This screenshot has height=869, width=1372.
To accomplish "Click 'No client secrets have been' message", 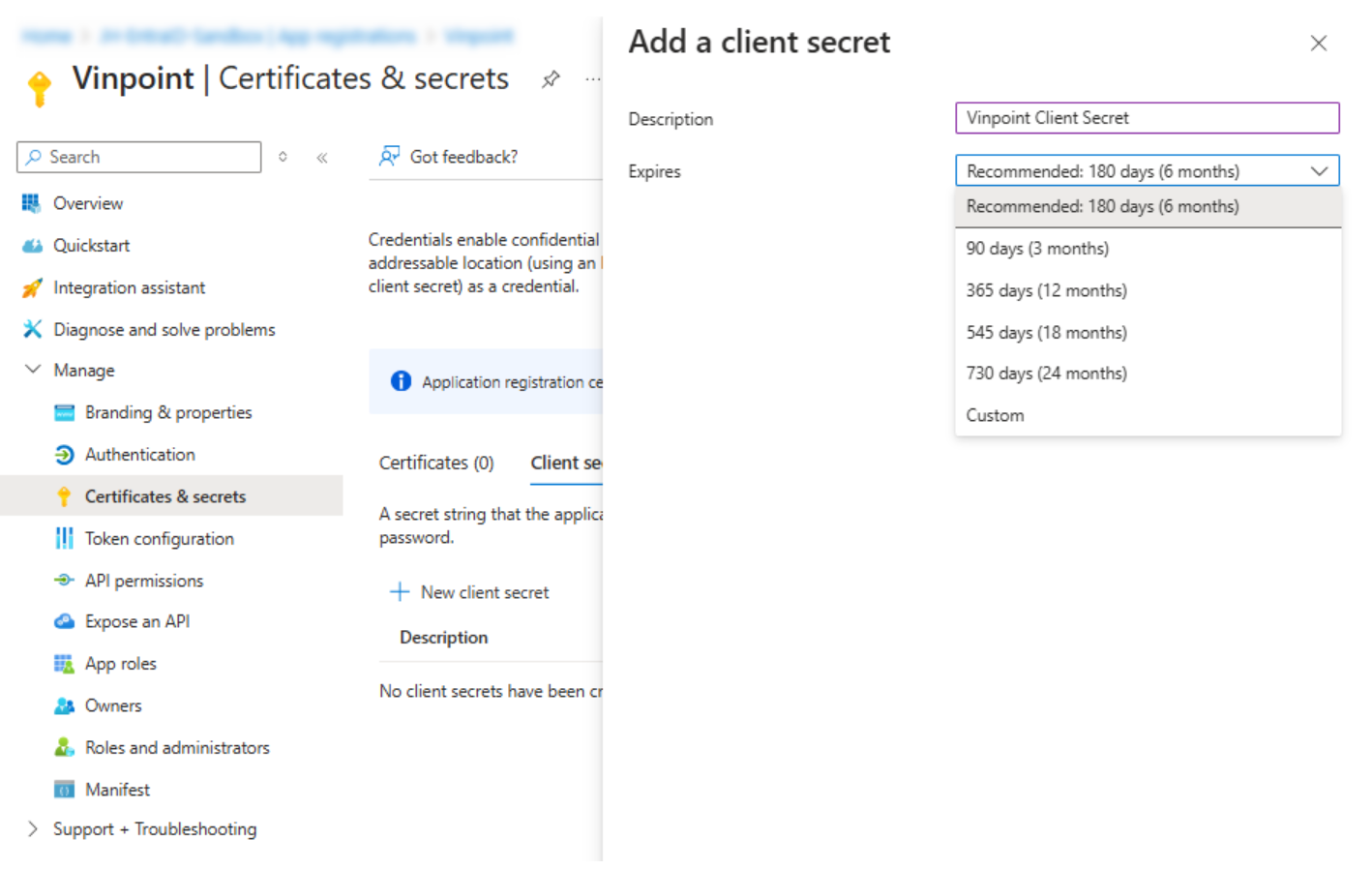I will click(492, 691).
